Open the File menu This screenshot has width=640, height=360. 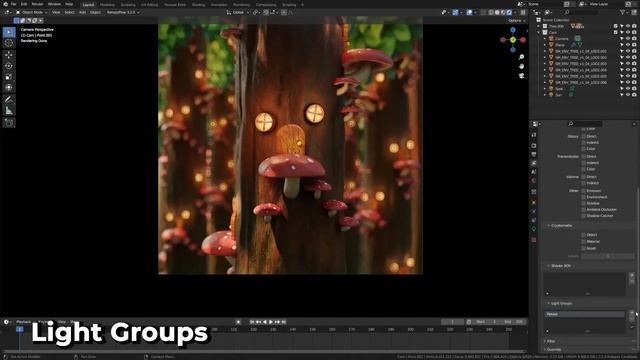[x=13, y=4]
